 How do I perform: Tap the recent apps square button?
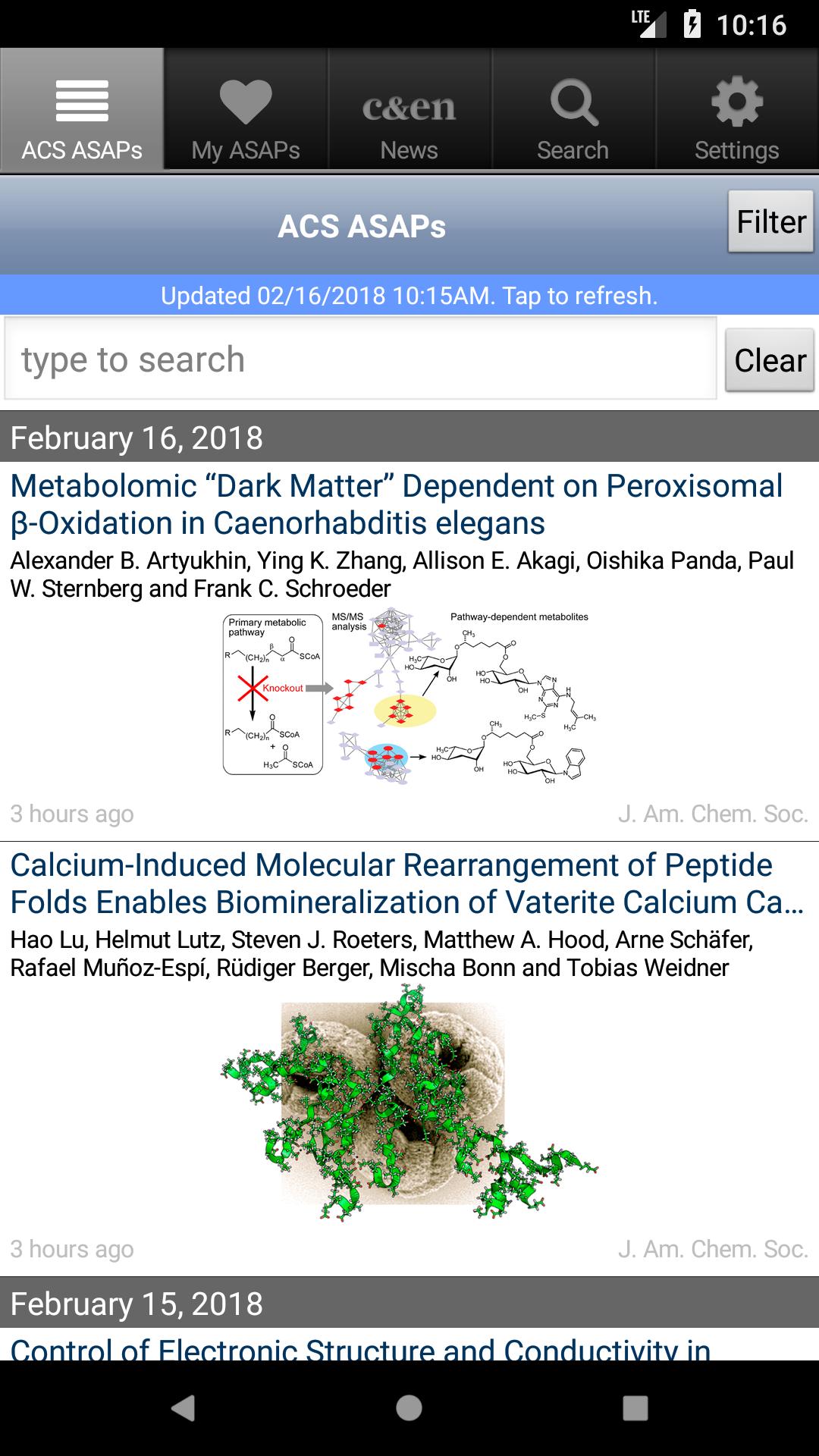635,1408
